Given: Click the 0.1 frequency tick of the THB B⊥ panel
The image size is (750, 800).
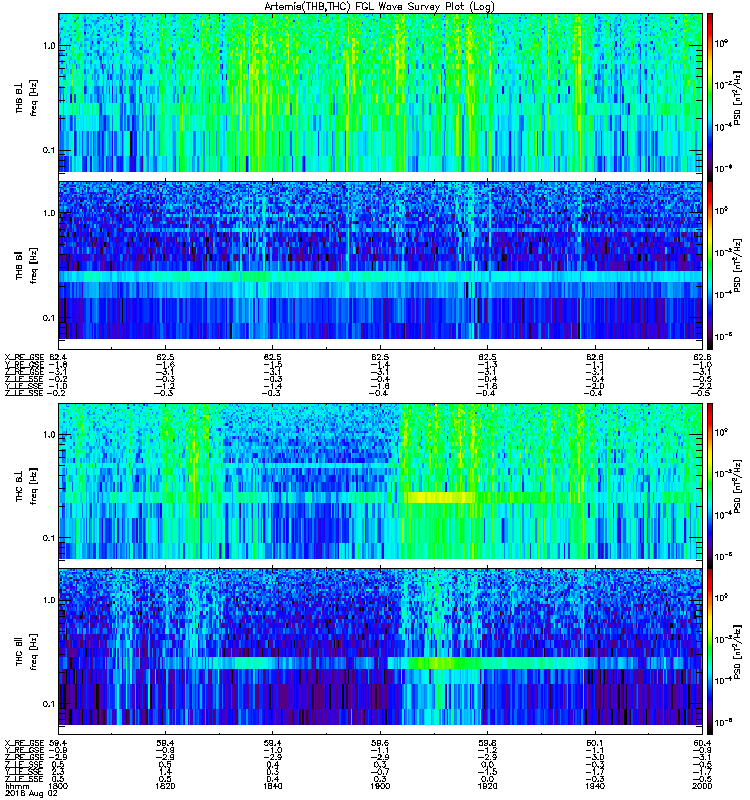Looking at the screenshot, I should 49,151.
